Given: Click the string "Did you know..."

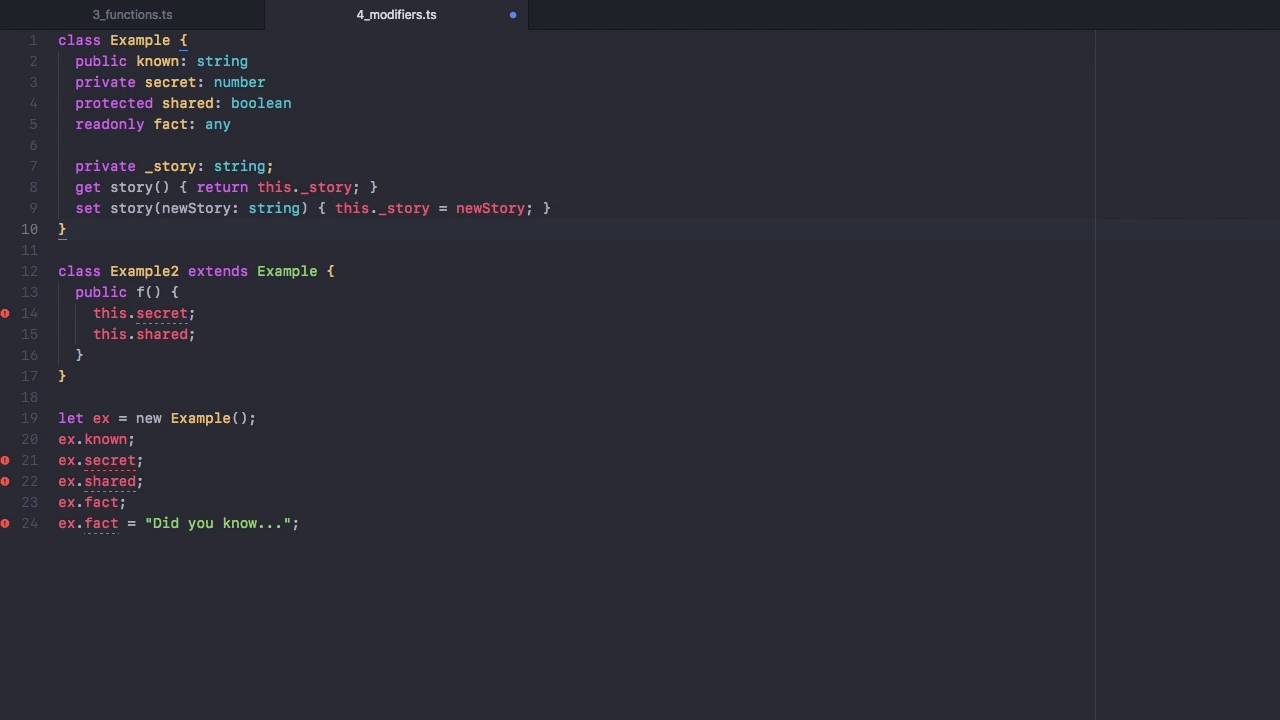Looking at the screenshot, I should coord(218,523).
